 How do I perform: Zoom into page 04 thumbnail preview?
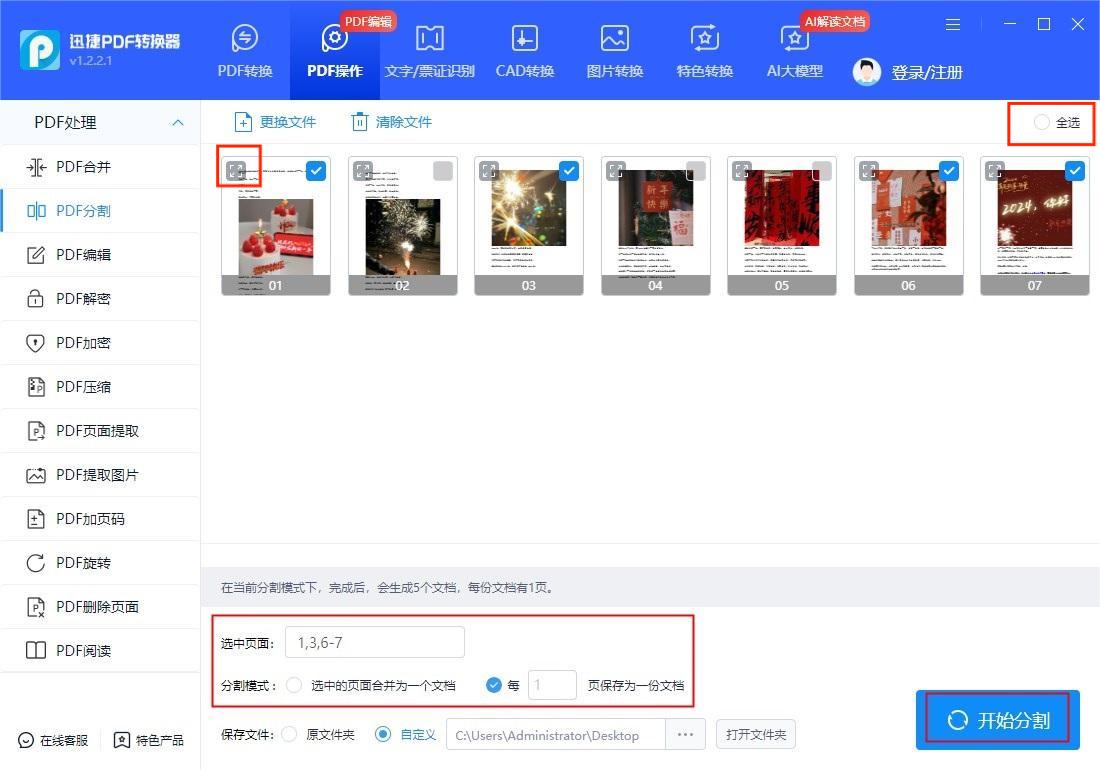tap(615, 170)
